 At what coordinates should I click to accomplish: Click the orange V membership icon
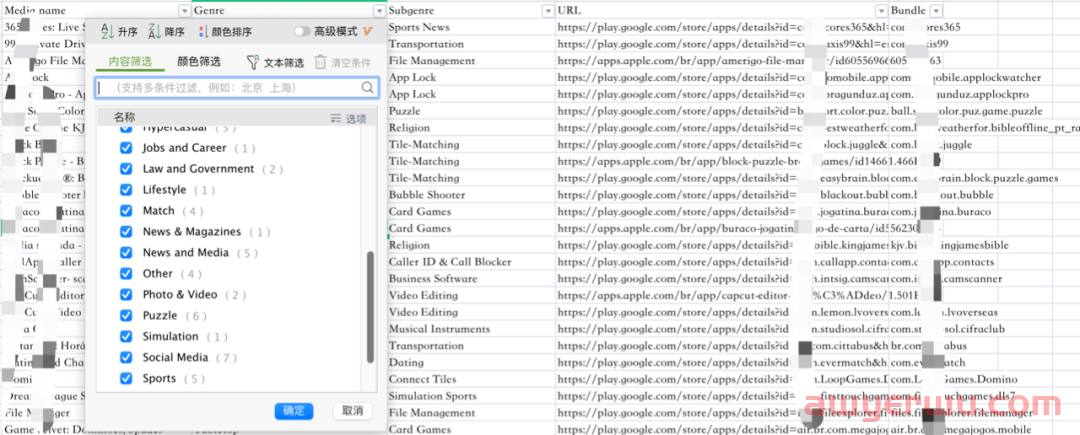pos(367,32)
